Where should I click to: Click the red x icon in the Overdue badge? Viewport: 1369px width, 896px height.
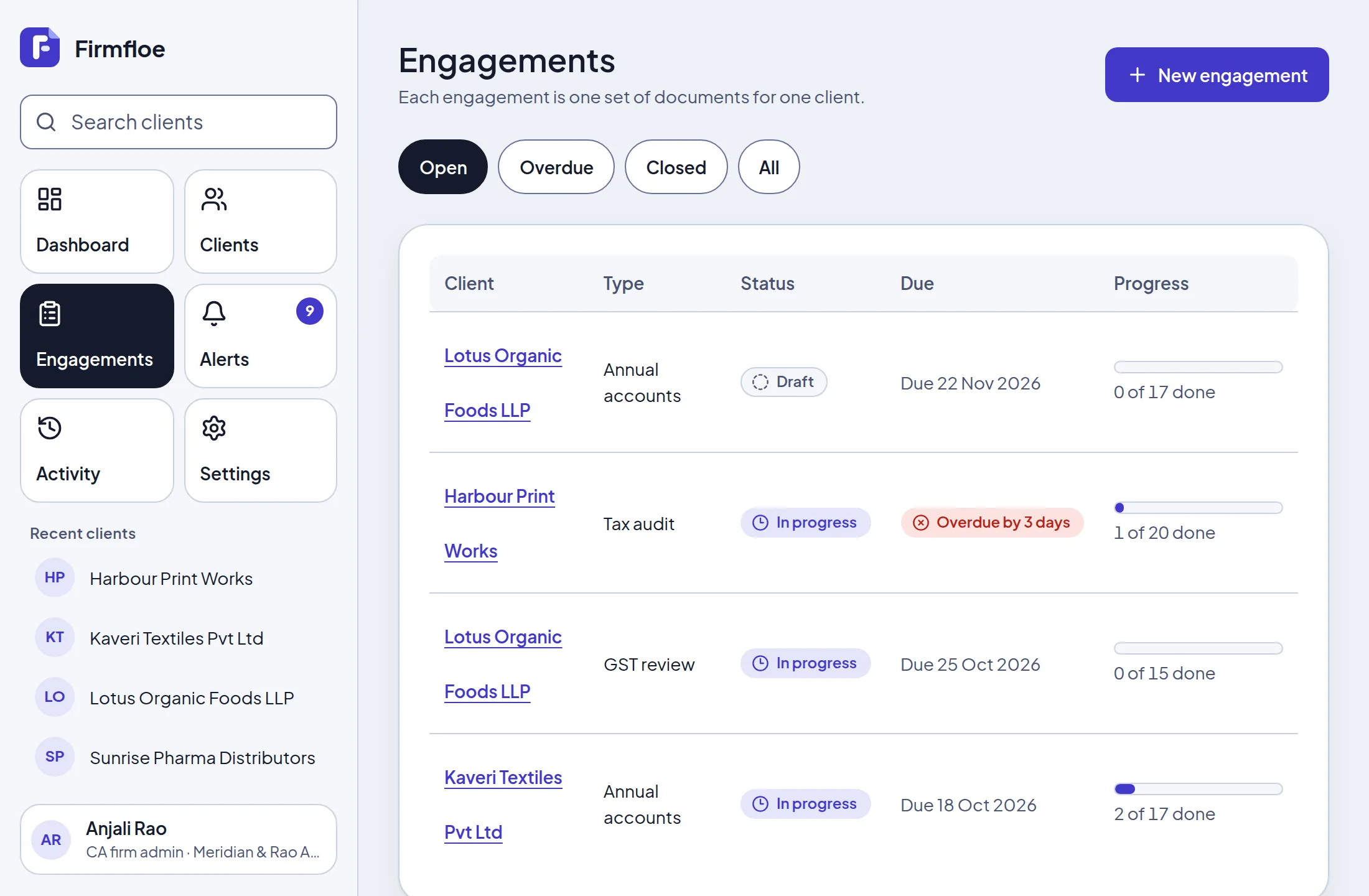coord(921,523)
